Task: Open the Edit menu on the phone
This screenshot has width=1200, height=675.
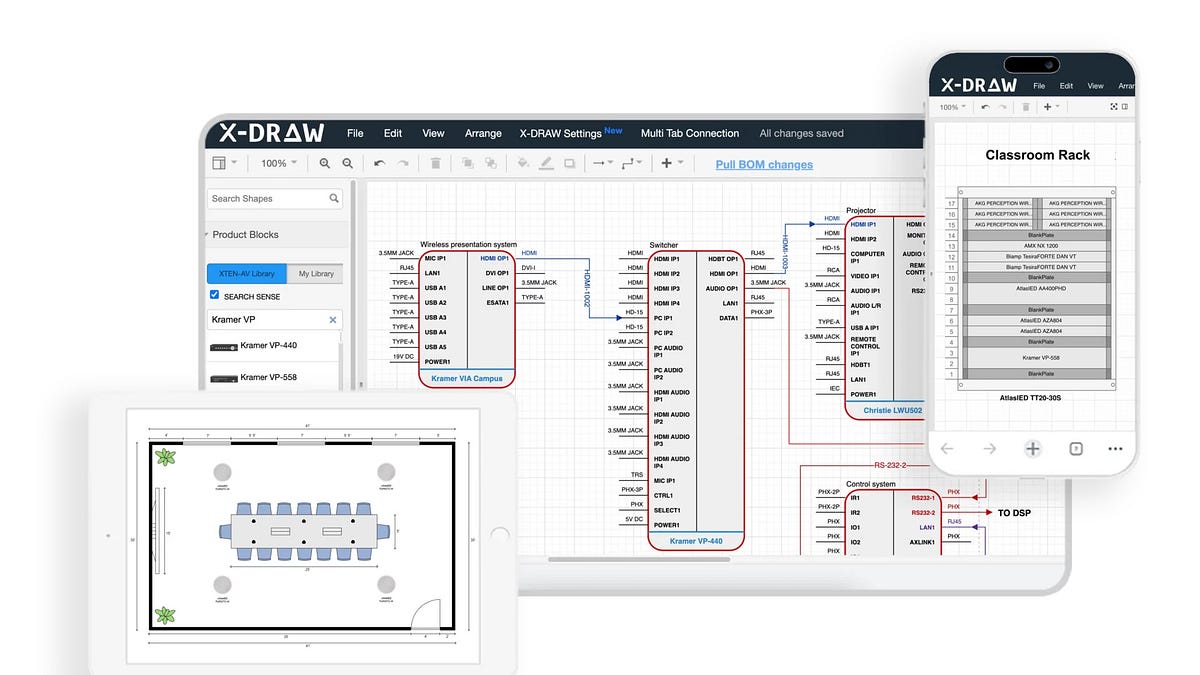Action: click(1067, 86)
